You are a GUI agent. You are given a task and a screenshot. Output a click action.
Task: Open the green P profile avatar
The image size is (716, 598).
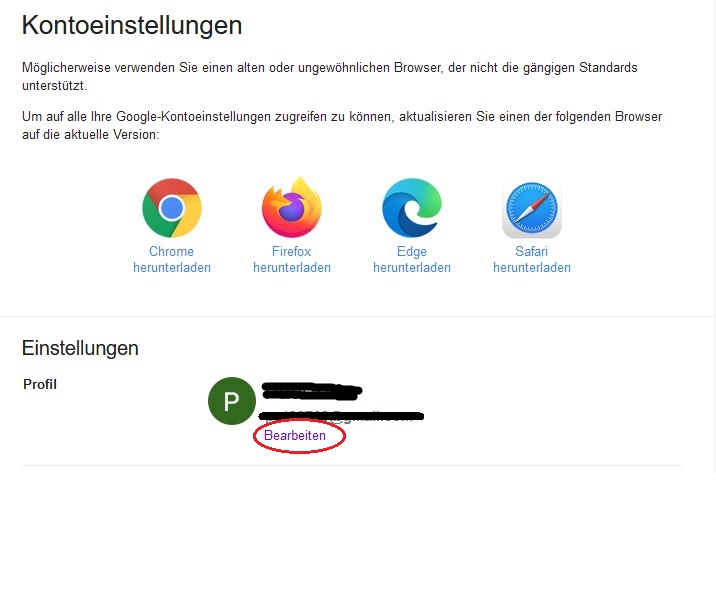(x=232, y=401)
